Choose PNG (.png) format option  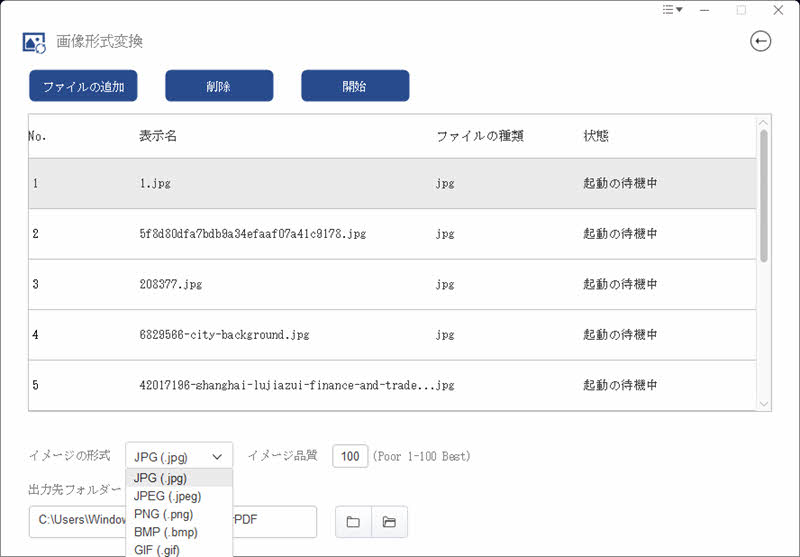coord(179,514)
